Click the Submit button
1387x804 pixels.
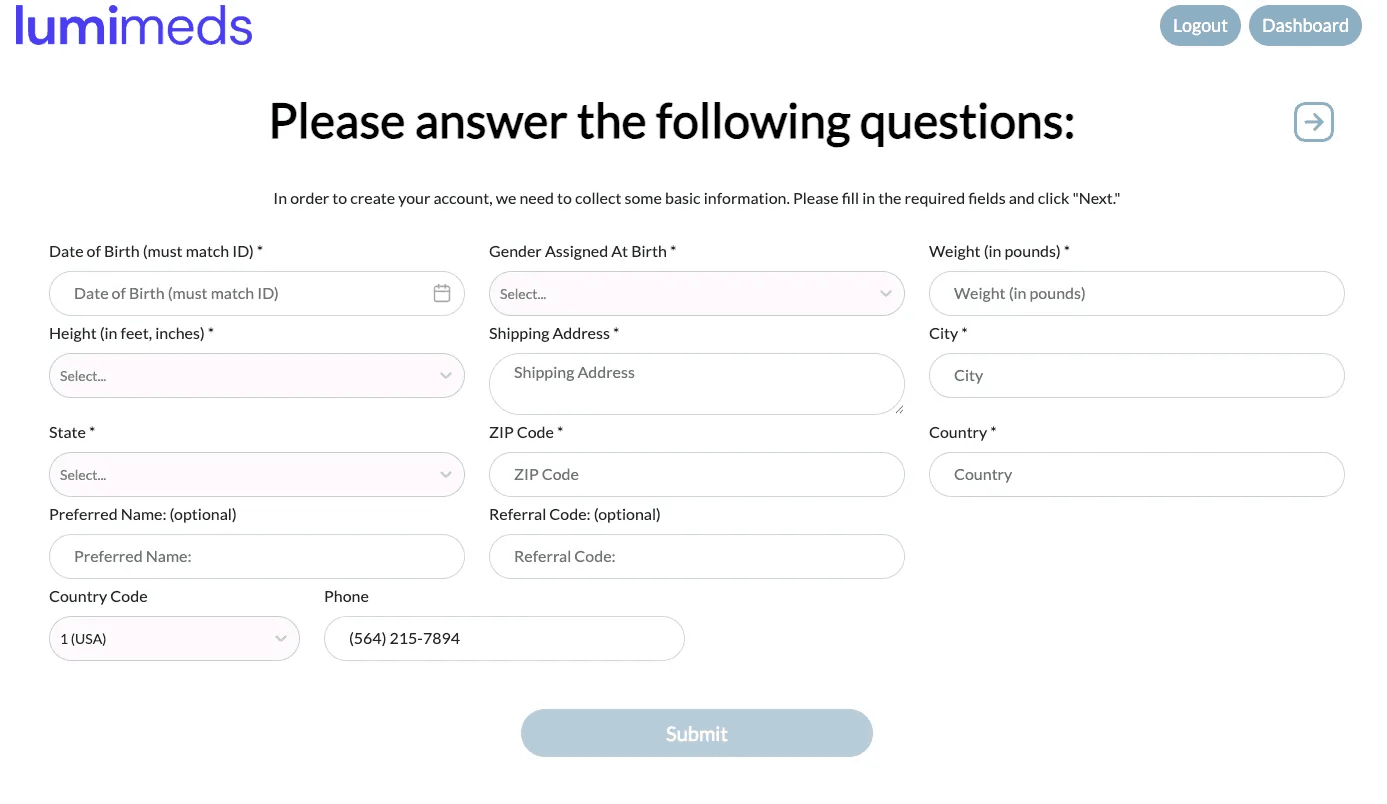696,733
